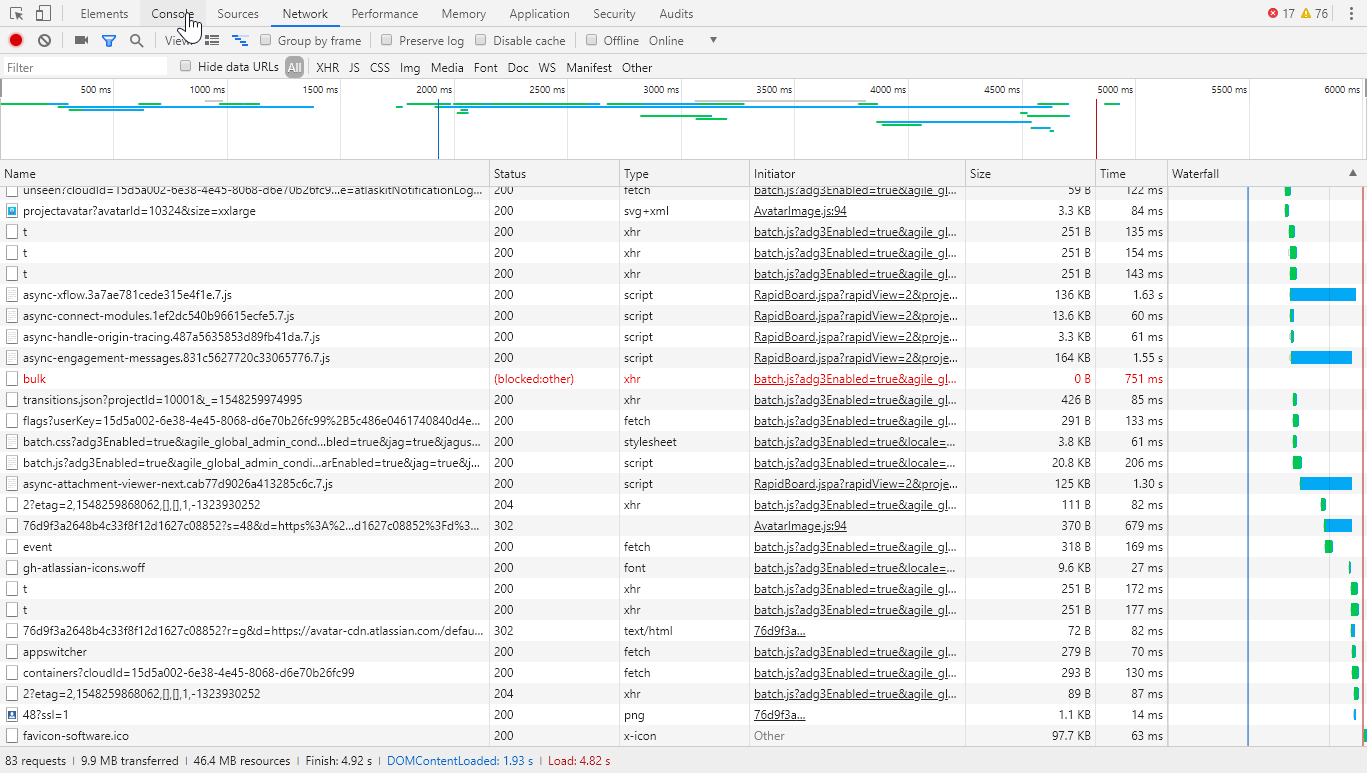Open the AvatarImage.js:94 initiator link for projectavatar
The width and height of the screenshot is (1367, 773).
click(800, 211)
